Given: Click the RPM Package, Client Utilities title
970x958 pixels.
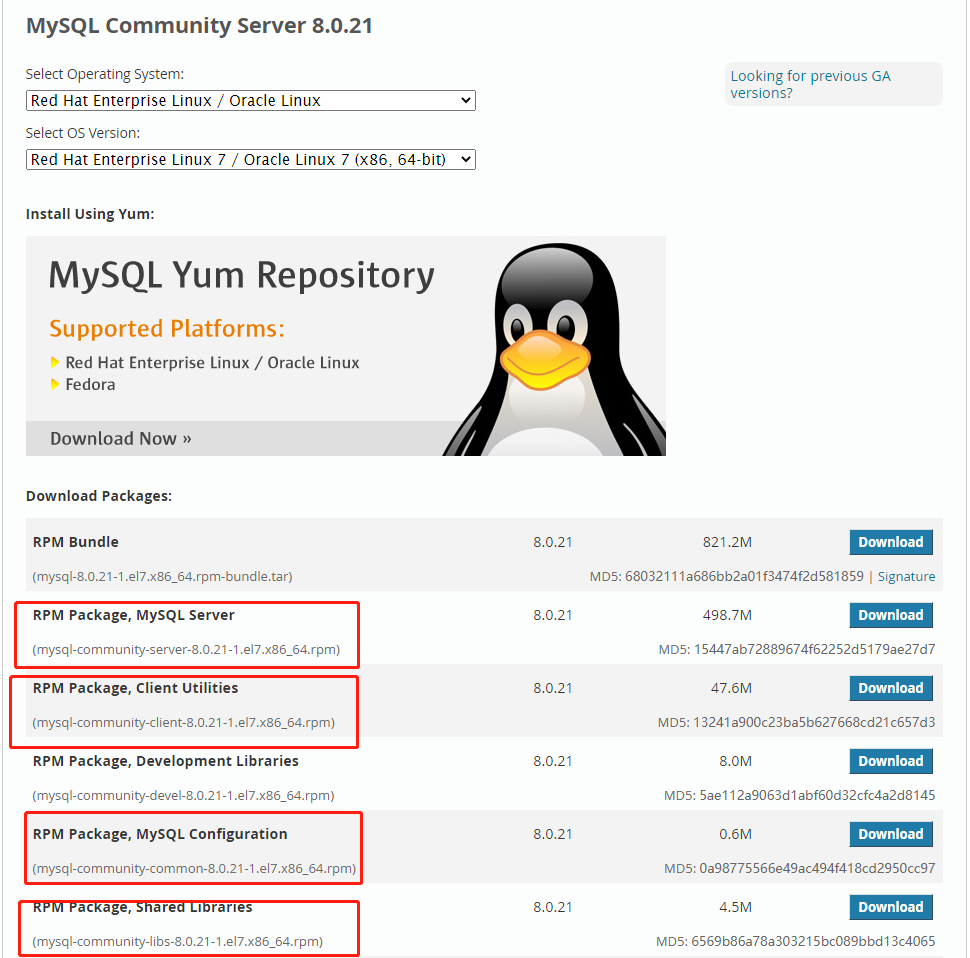Looking at the screenshot, I should tap(135, 688).
